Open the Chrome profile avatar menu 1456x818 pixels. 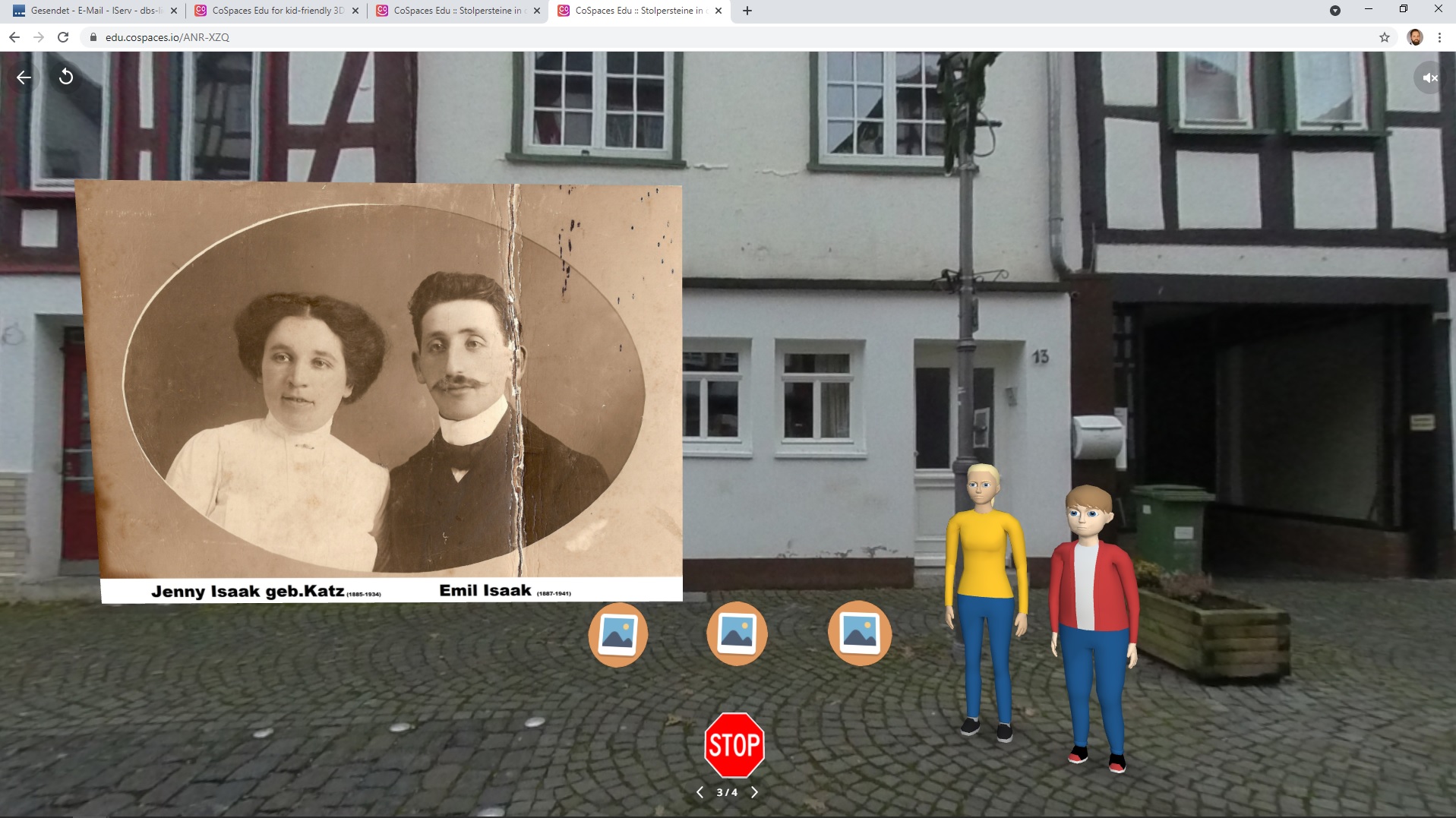pyautogui.click(x=1414, y=36)
